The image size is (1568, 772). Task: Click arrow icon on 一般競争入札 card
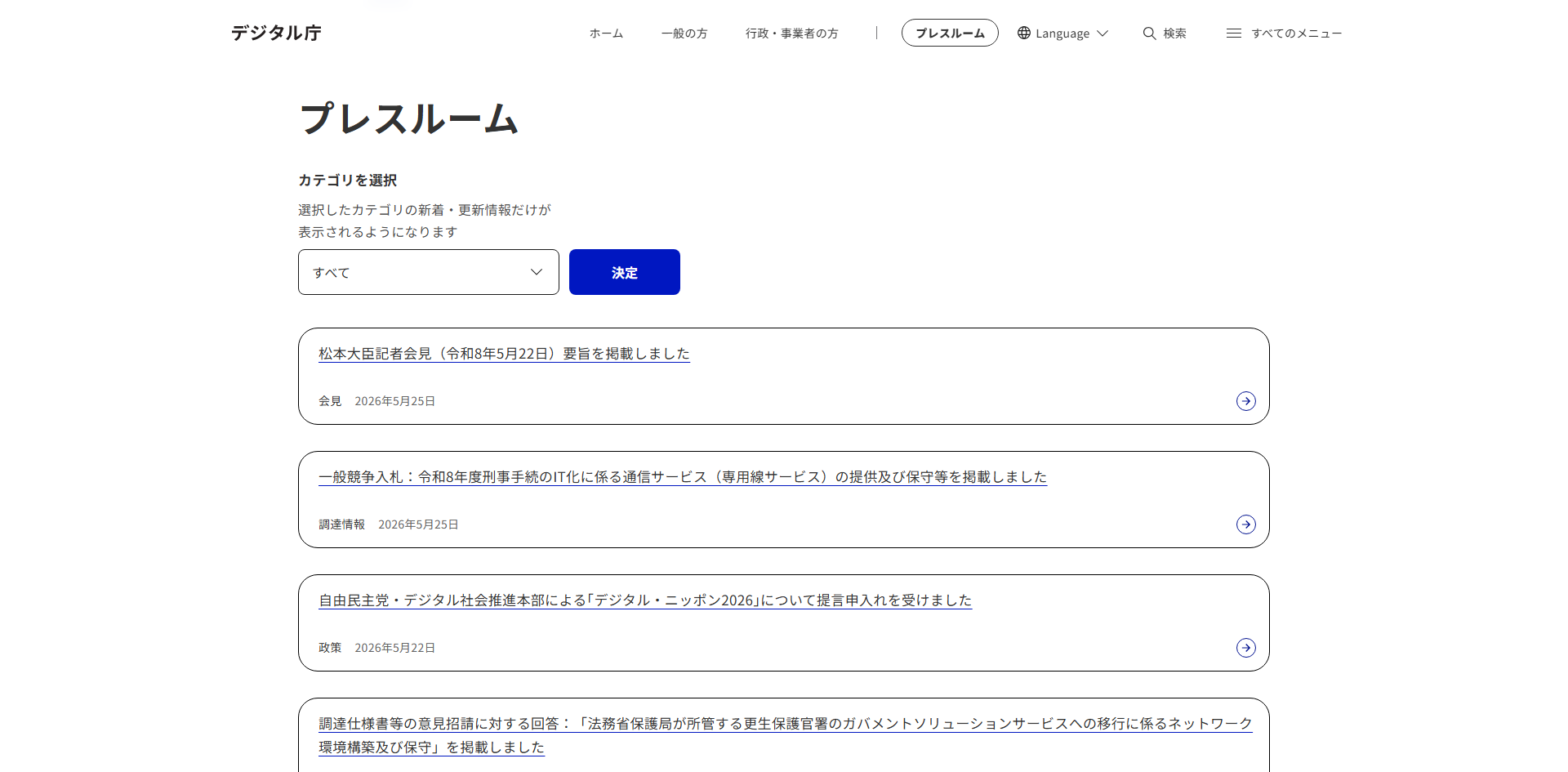[x=1246, y=524]
